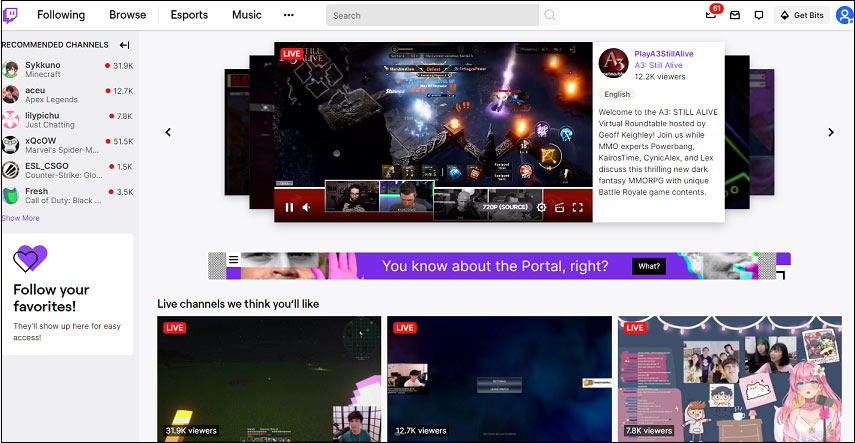Open the hamburger menu on Portal banner
Viewport: 855px width, 443px height.
pyautogui.click(x=233, y=260)
